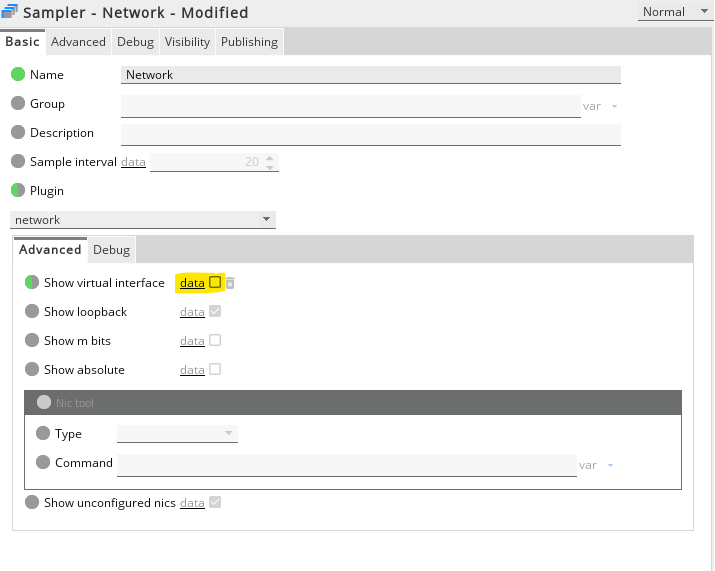Click the data link for Show unconfigured nics

click(x=192, y=503)
